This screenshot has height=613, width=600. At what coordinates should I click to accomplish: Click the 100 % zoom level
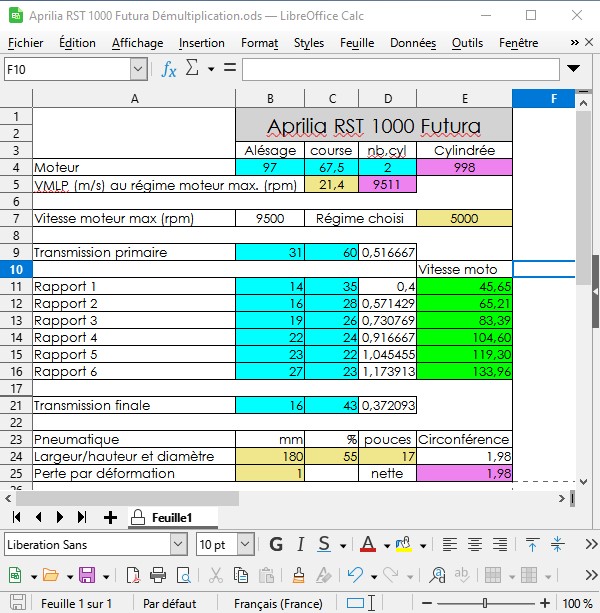577,603
